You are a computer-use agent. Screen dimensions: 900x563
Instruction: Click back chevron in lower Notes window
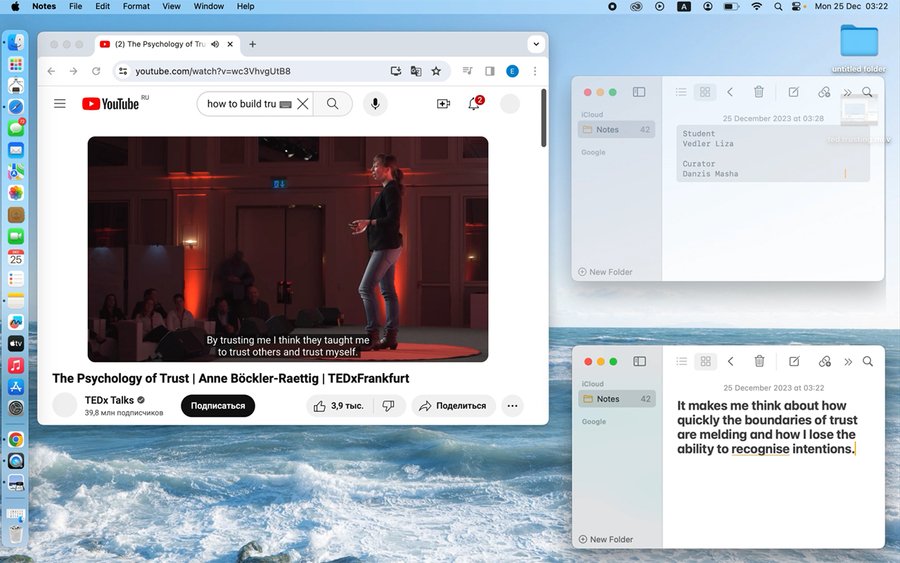[x=731, y=361]
